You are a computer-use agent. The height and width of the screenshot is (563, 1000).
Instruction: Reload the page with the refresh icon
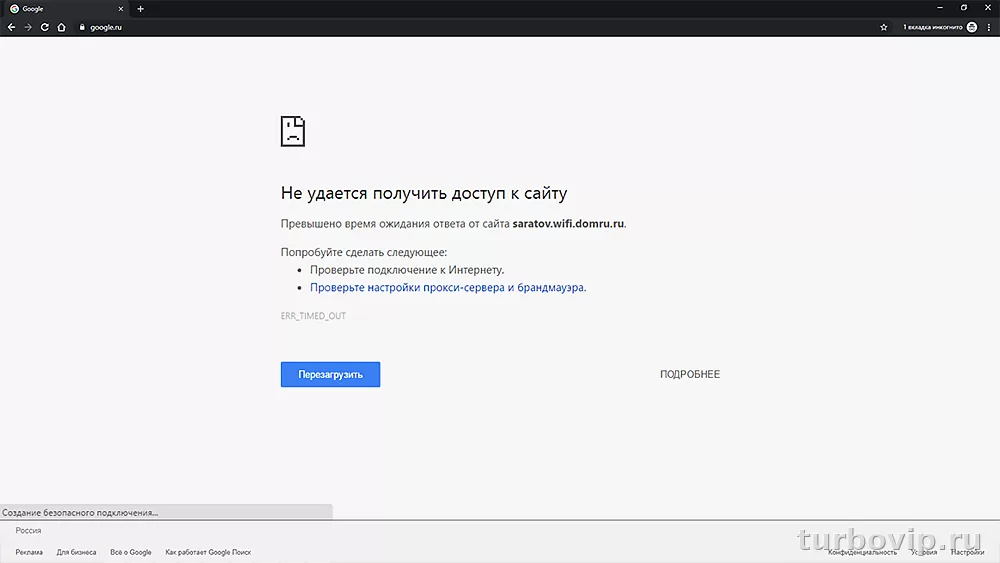[x=45, y=27]
